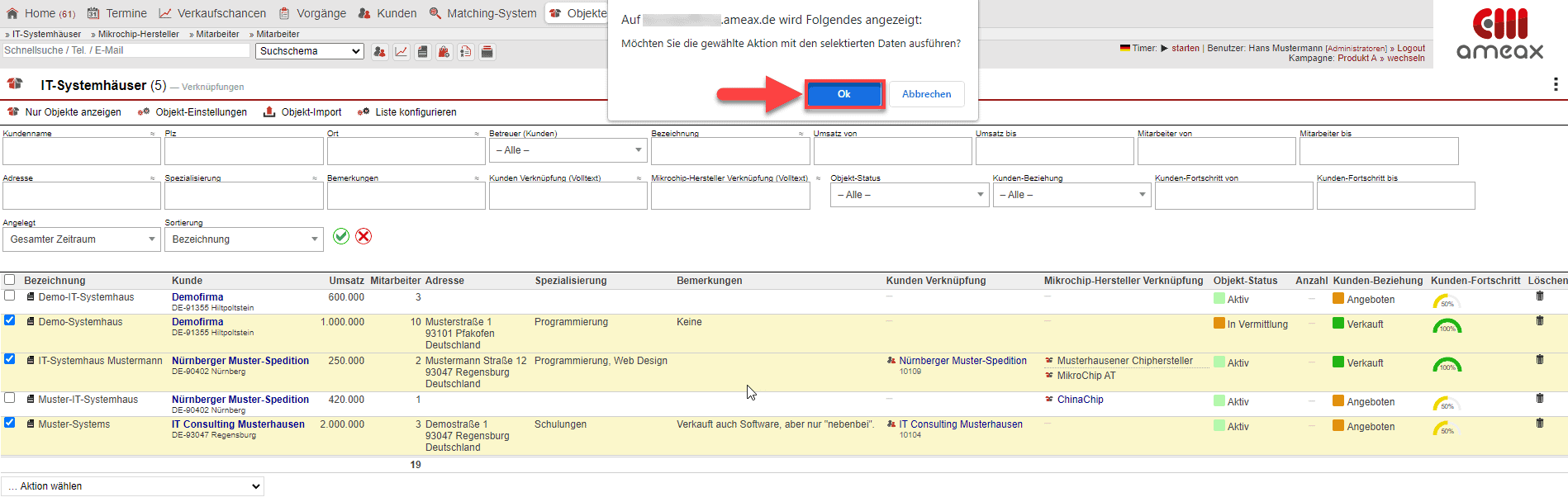Delete Demo-IT-Systemhaus row via trash icon
The height and width of the screenshot is (502, 1568).
click(1539, 296)
